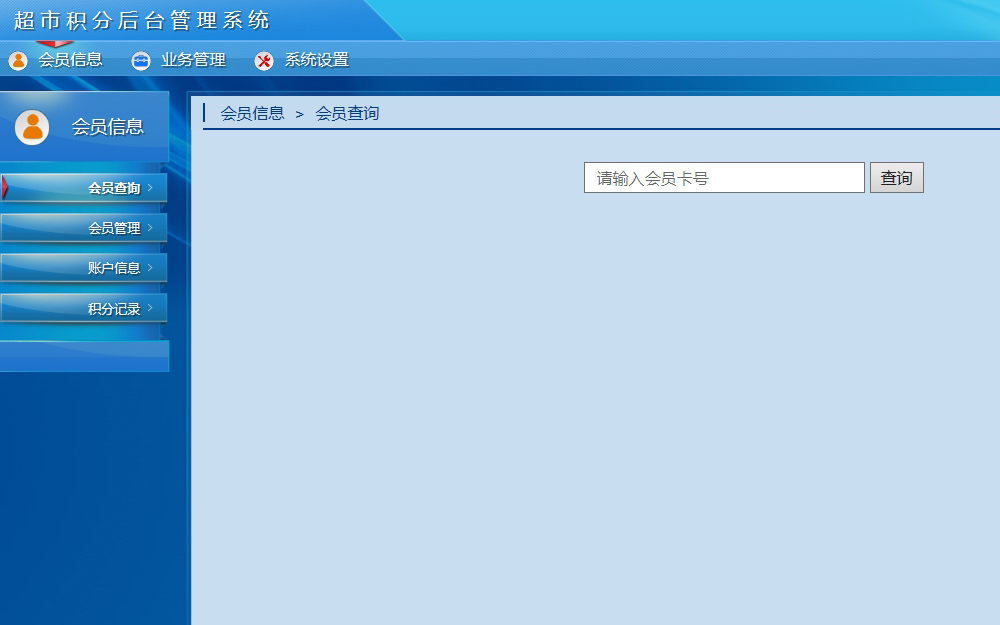Open 积分记录 in the sidebar
The image size is (1000, 625).
click(113, 309)
